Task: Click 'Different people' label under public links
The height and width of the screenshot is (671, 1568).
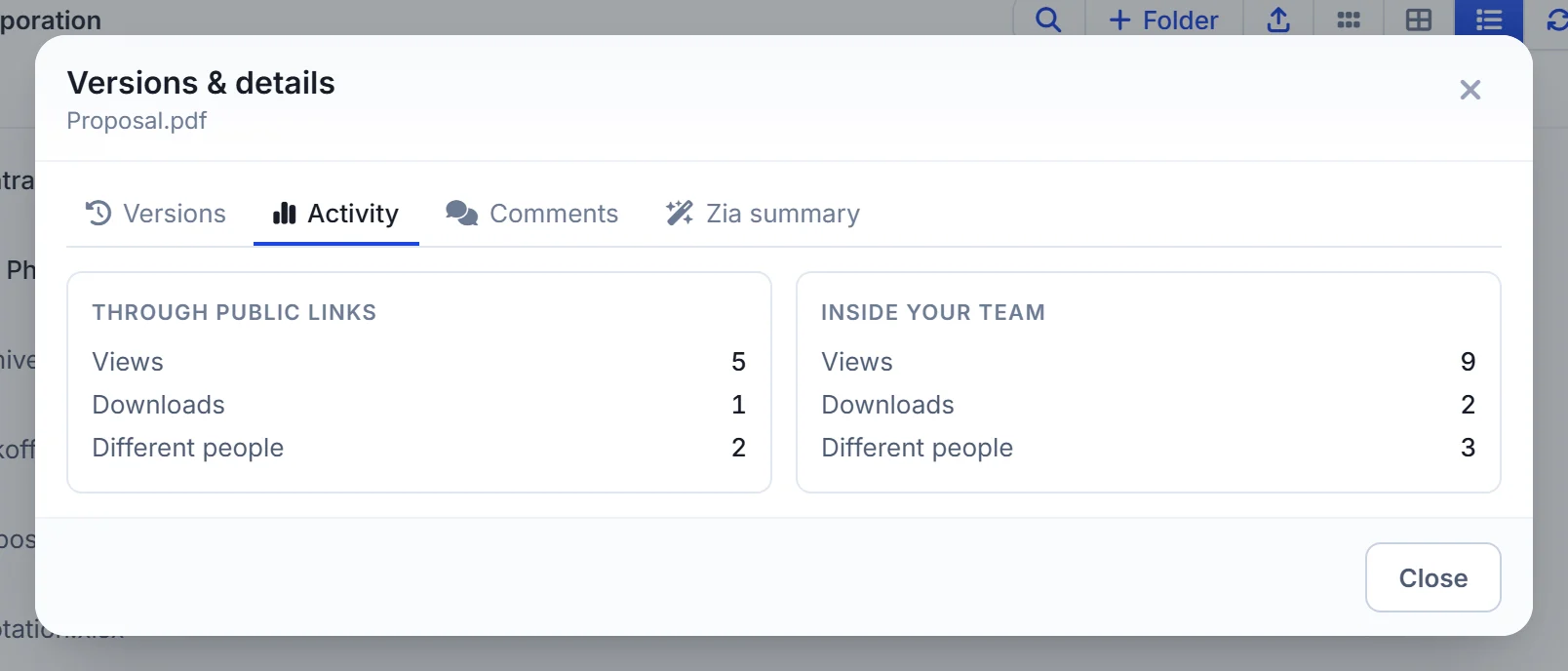Action: (188, 448)
